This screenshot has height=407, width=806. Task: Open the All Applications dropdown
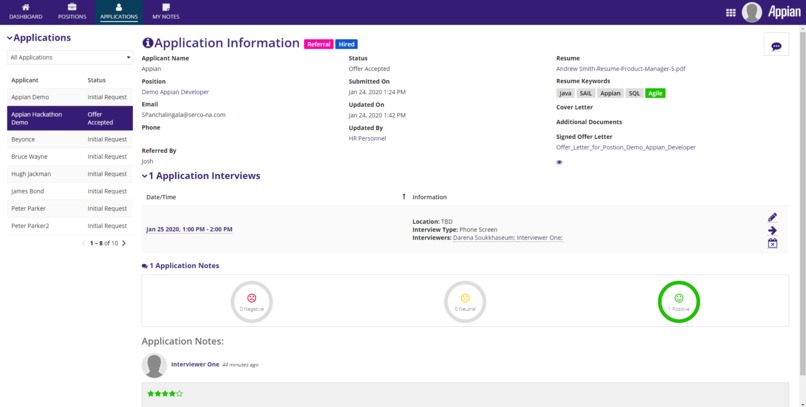tap(70, 58)
